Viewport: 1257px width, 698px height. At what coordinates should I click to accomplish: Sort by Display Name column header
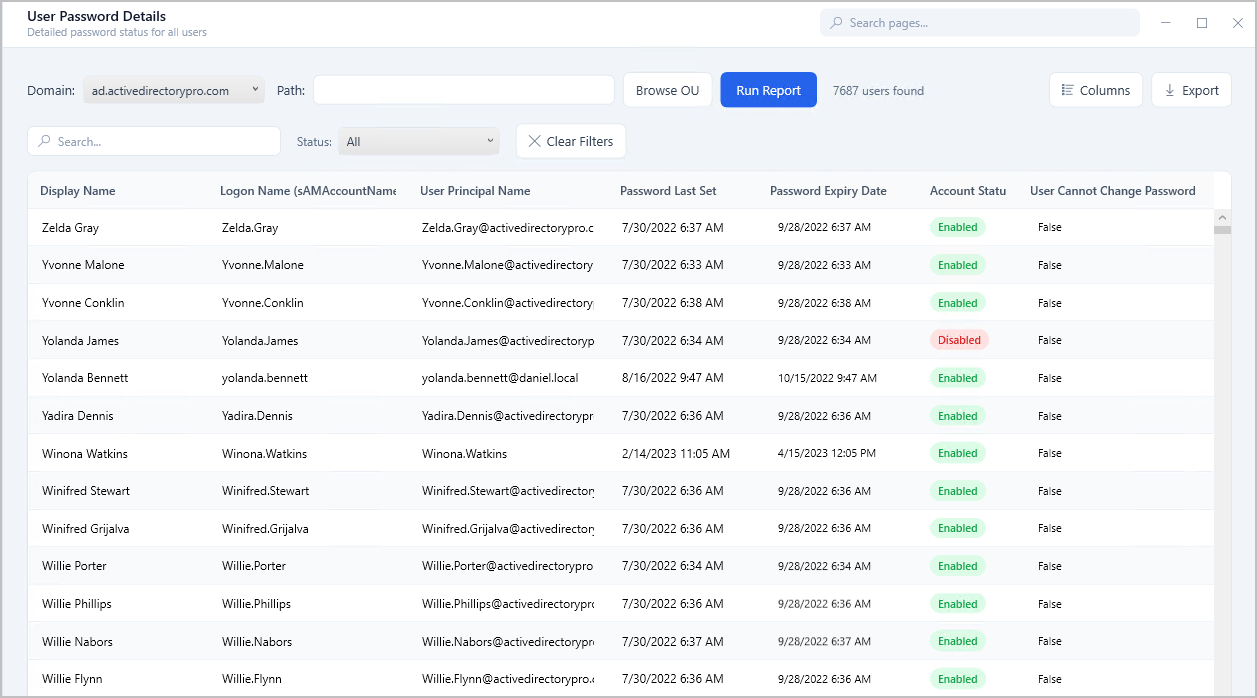(x=78, y=191)
